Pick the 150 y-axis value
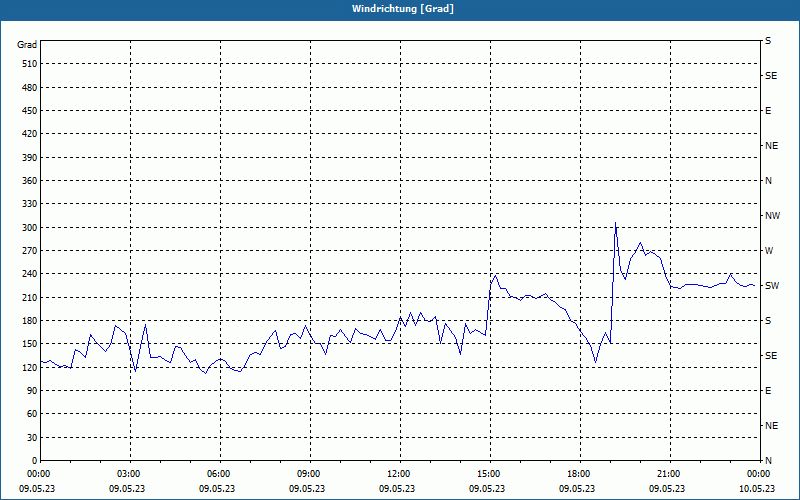Screen dimensions: 800x500 30,344
